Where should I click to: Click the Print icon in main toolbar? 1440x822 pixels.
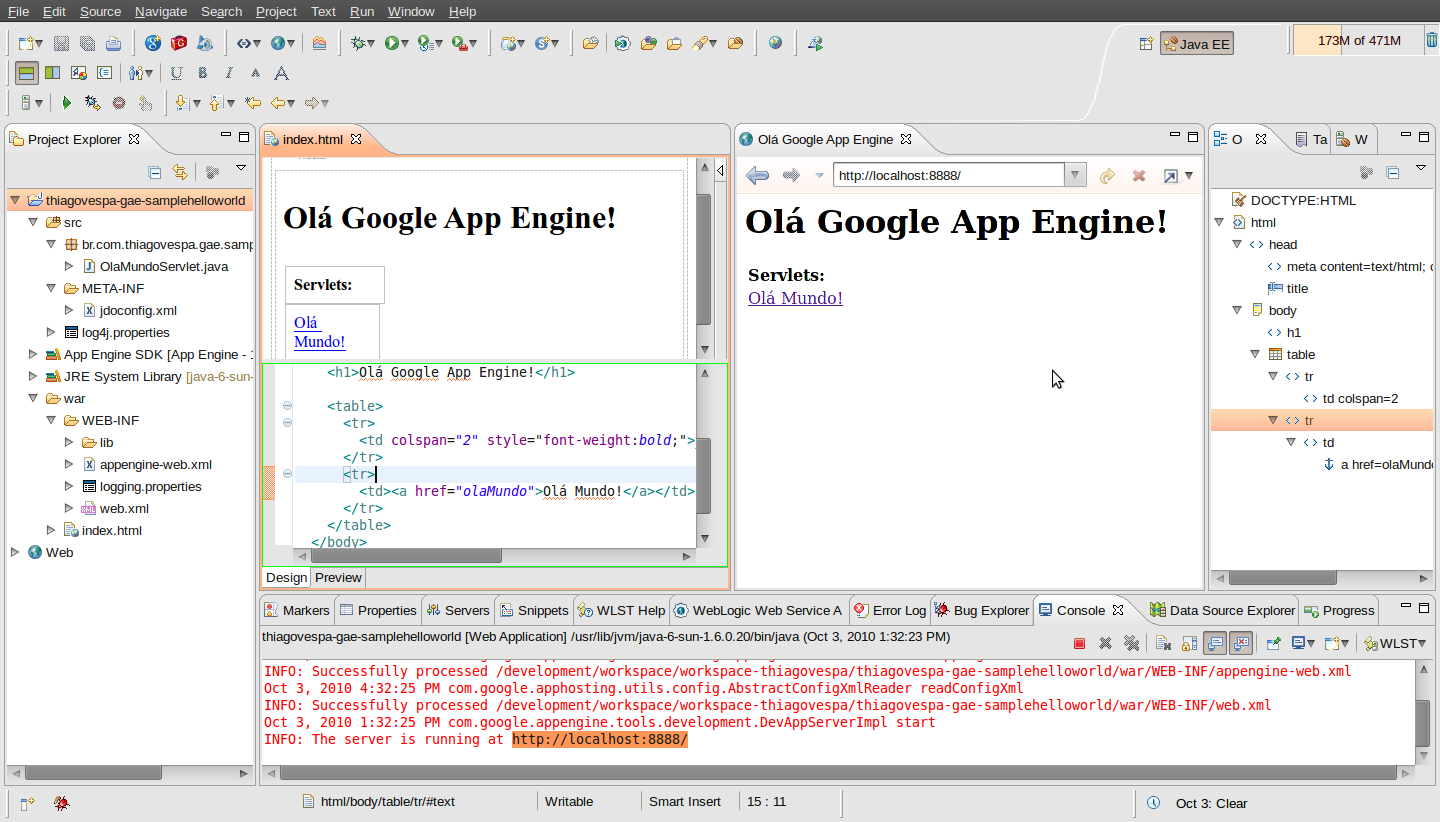click(113, 43)
